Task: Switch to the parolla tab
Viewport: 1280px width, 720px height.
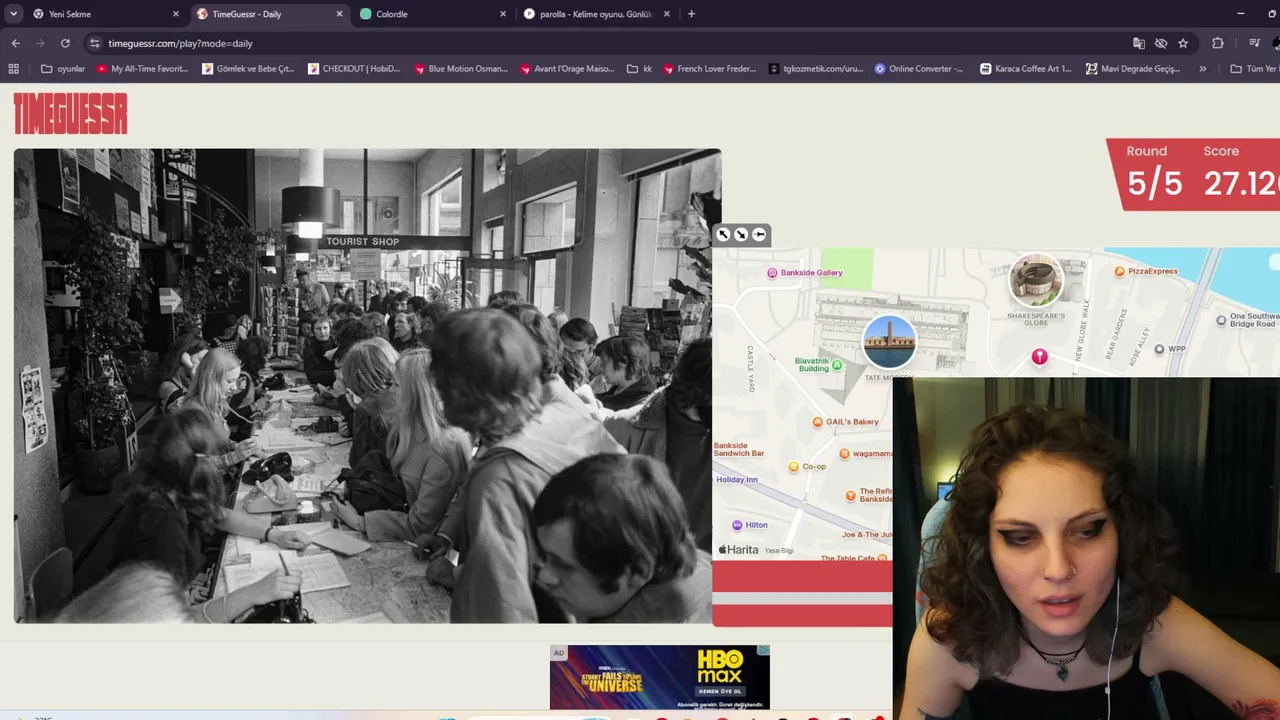Action: (x=596, y=14)
